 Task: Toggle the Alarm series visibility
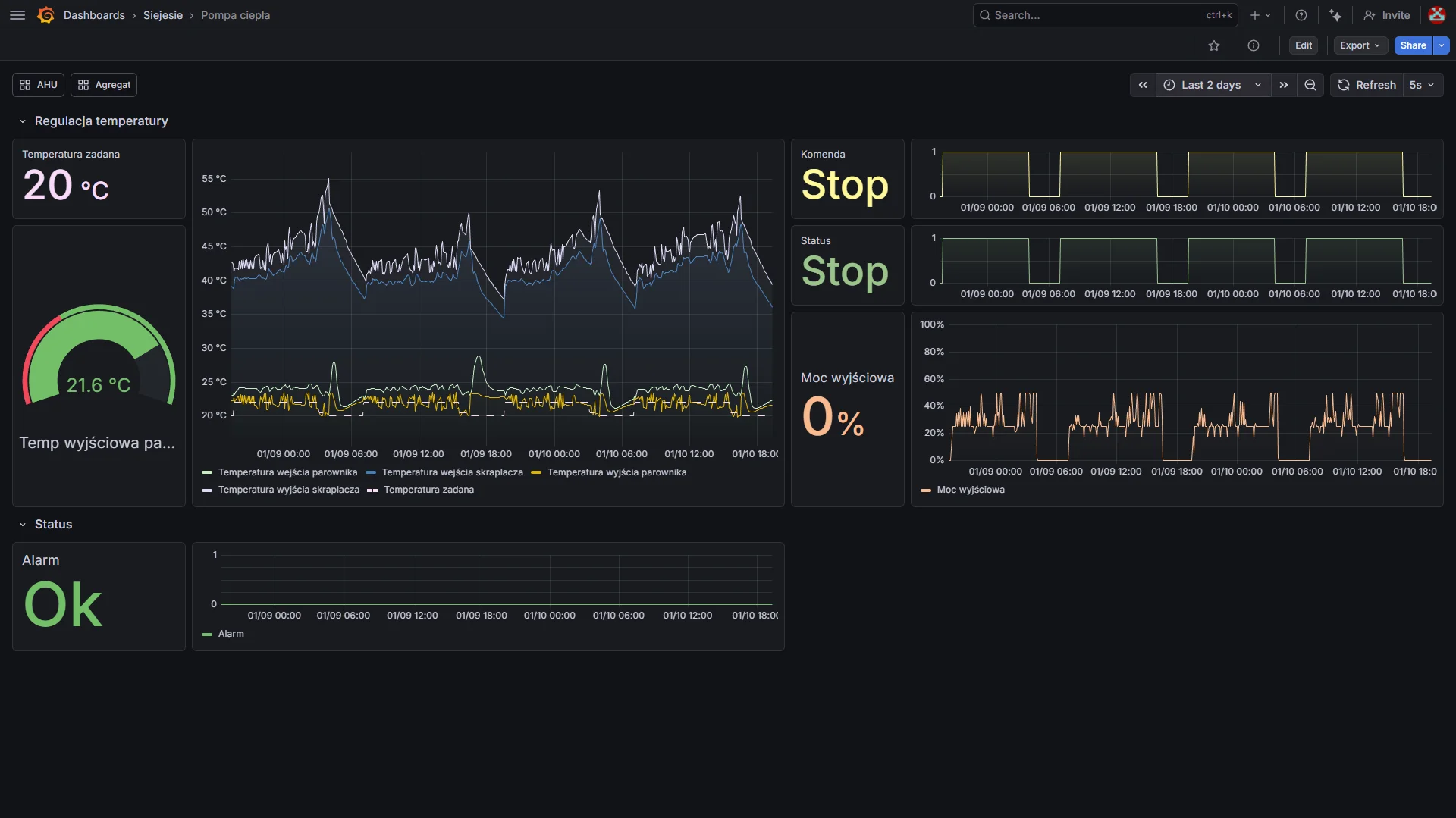[230, 634]
